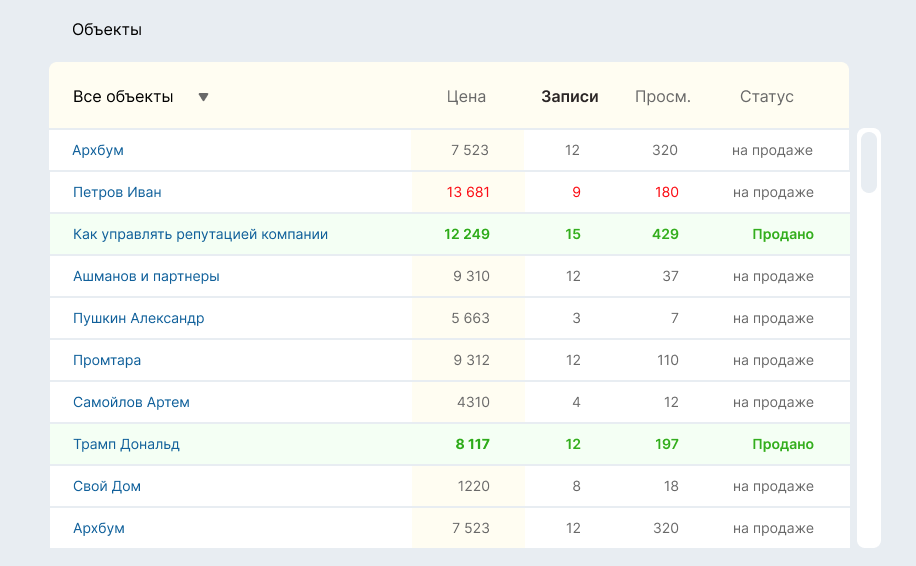Screen dimensions: 916x566
Task: Click records value 15
Action: [572, 234]
